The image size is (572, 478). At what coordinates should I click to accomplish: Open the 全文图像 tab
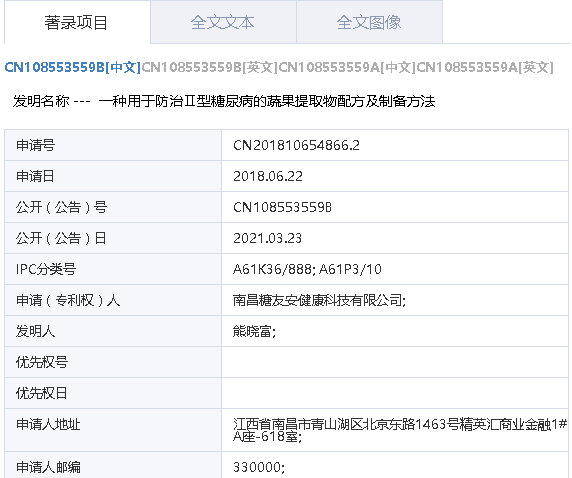(x=370, y=22)
